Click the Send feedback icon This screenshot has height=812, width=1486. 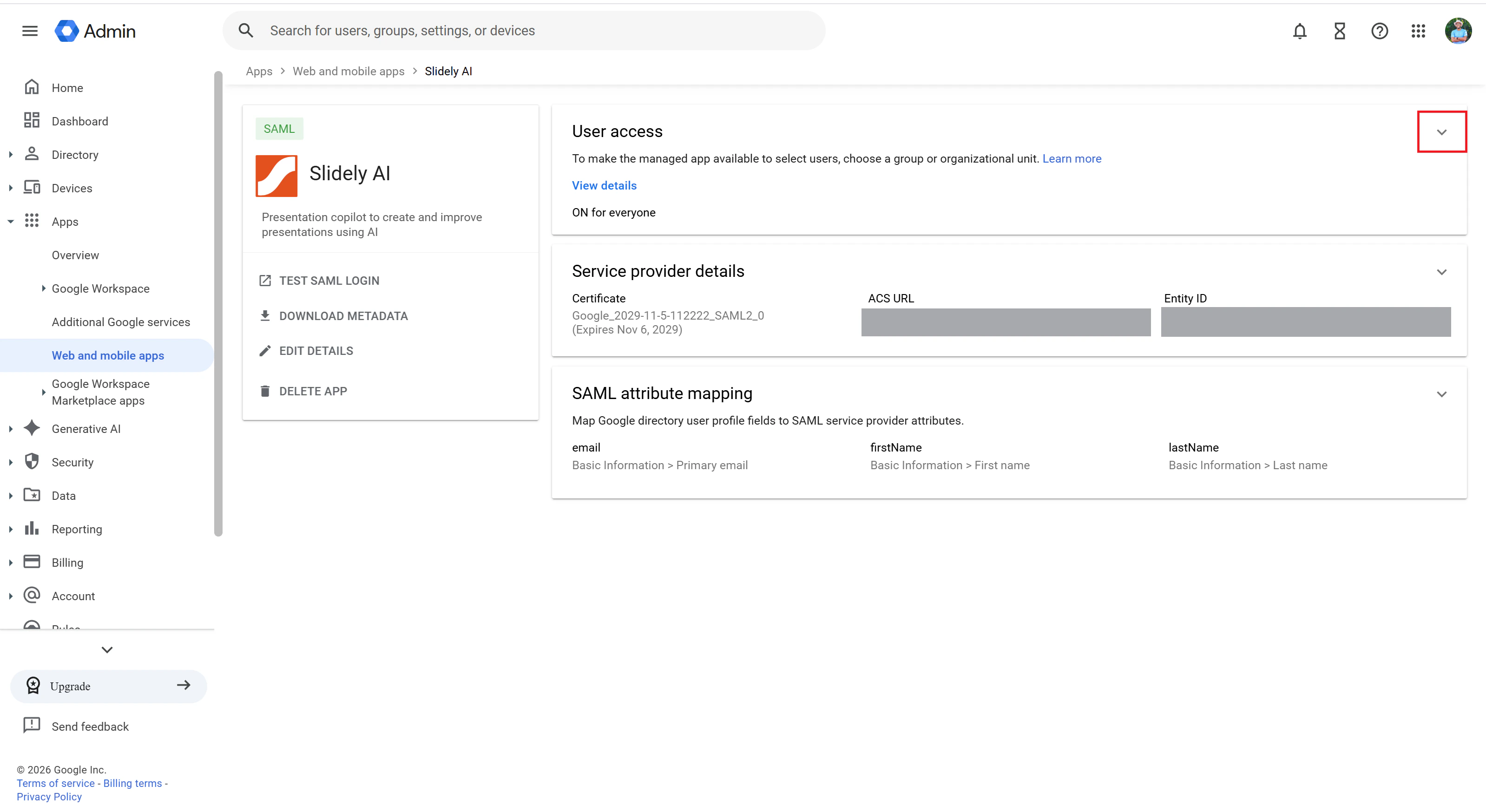pos(32,726)
